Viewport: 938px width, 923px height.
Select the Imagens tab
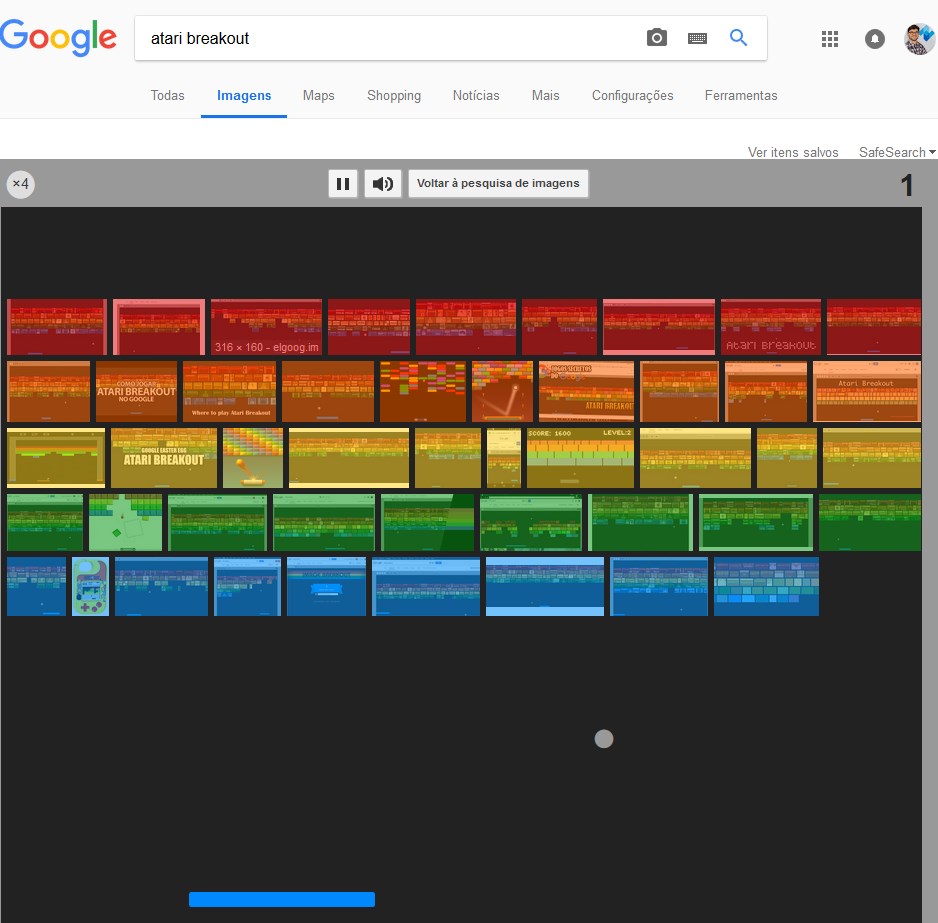(244, 96)
